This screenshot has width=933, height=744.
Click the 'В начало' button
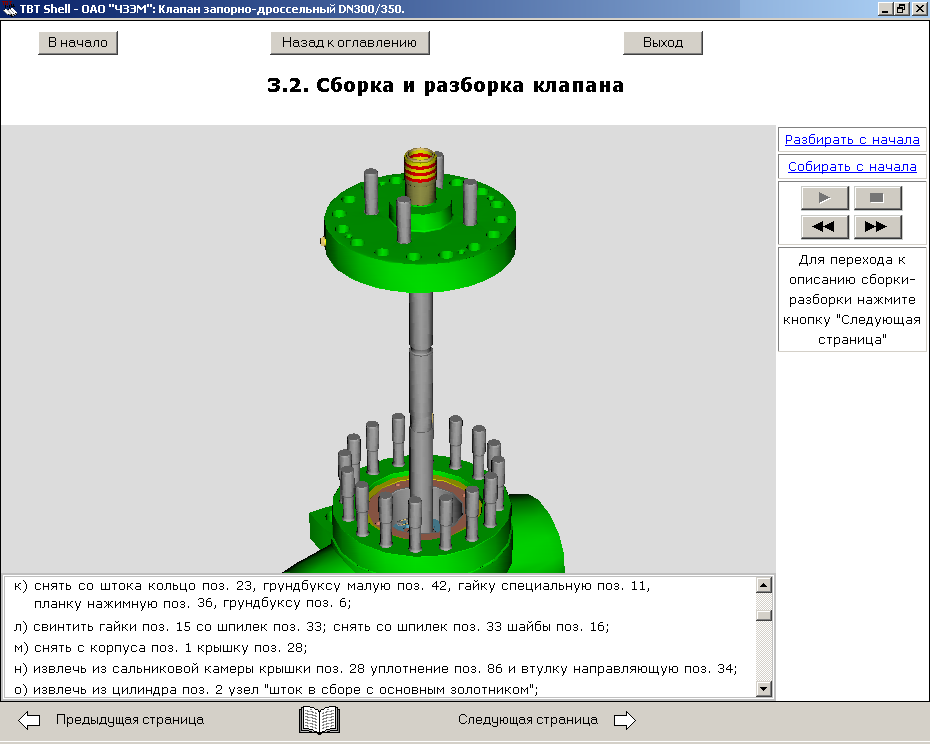(78, 43)
